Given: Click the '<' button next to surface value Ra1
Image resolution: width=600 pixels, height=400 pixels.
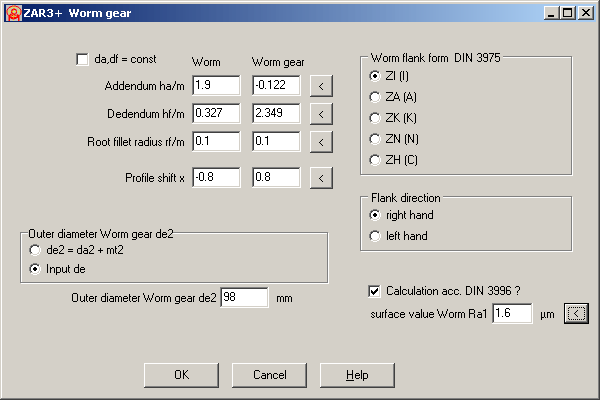Looking at the screenshot, I should (576, 314).
